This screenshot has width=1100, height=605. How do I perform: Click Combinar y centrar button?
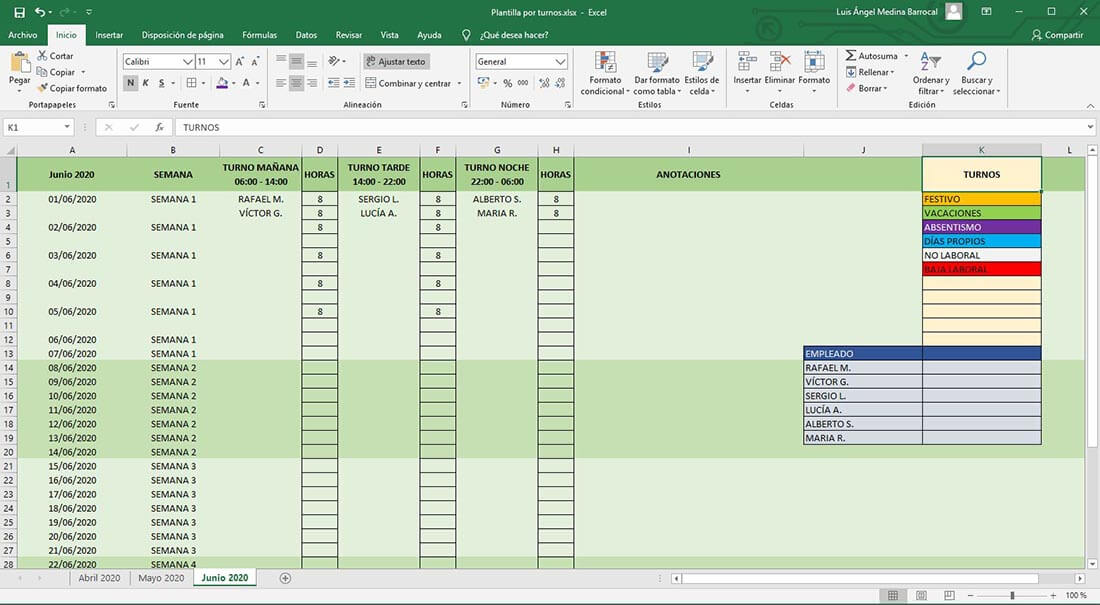pyautogui.click(x=408, y=83)
